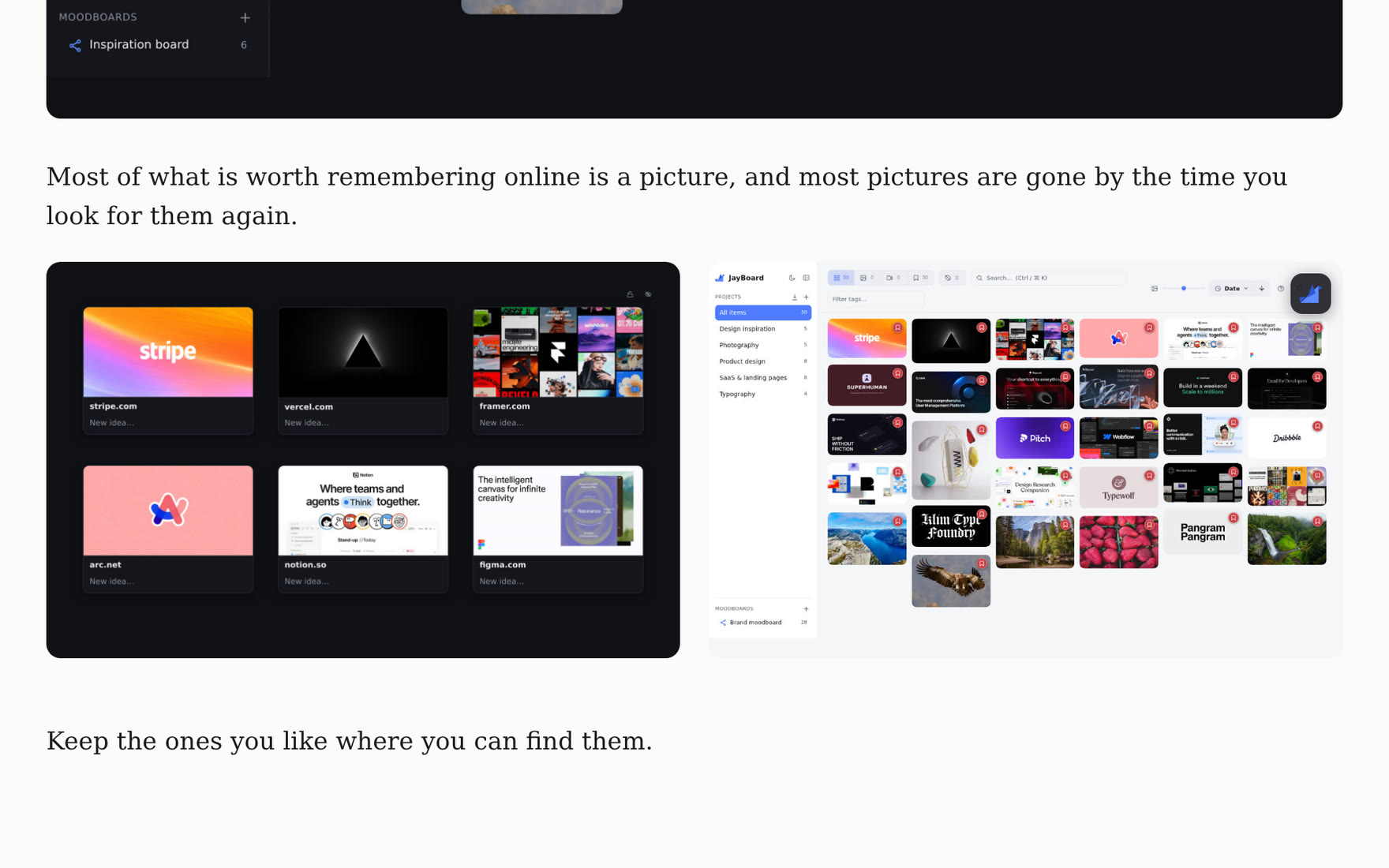1389x868 pixels.
Task: Click the Filter tags input
Action: 875,299
